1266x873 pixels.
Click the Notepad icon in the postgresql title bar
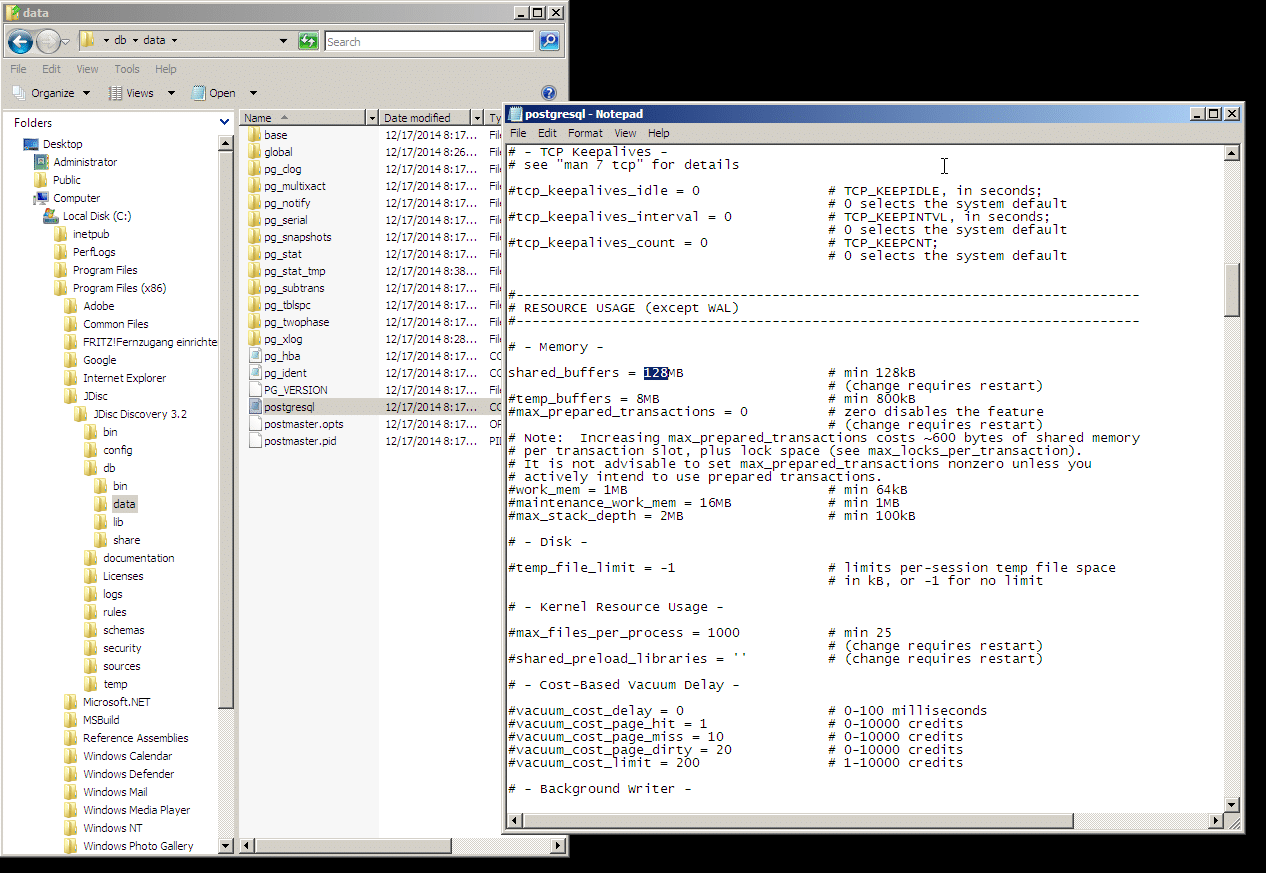coord(514,113)
